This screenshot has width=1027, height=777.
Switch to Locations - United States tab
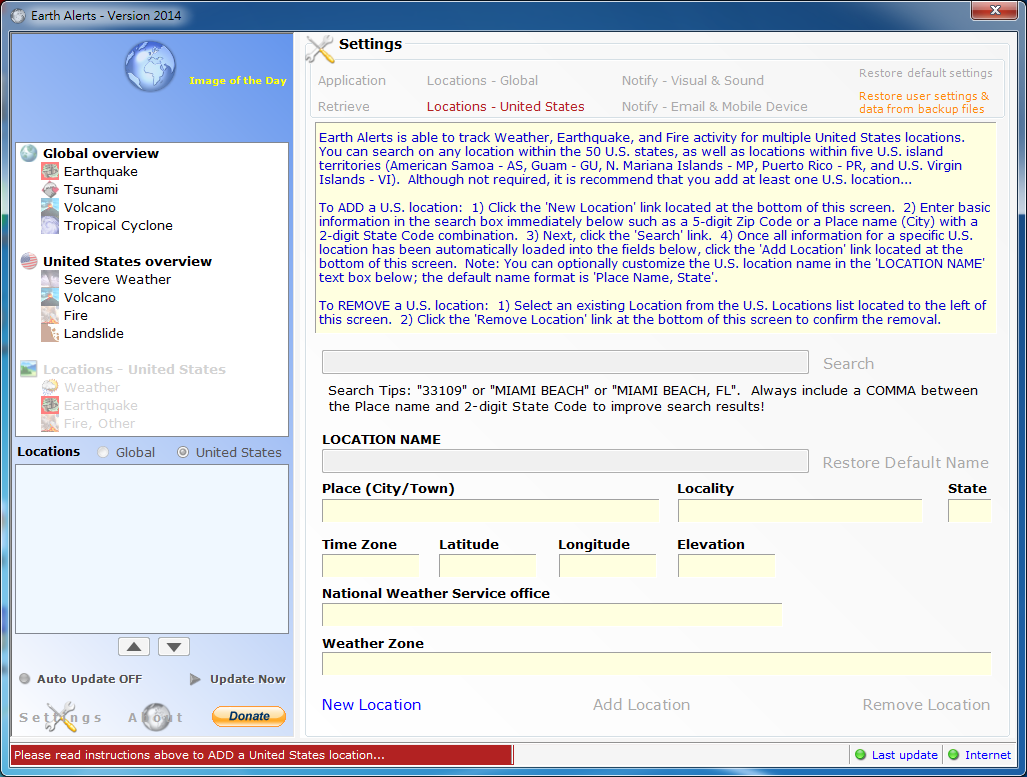tap(506, 106)
